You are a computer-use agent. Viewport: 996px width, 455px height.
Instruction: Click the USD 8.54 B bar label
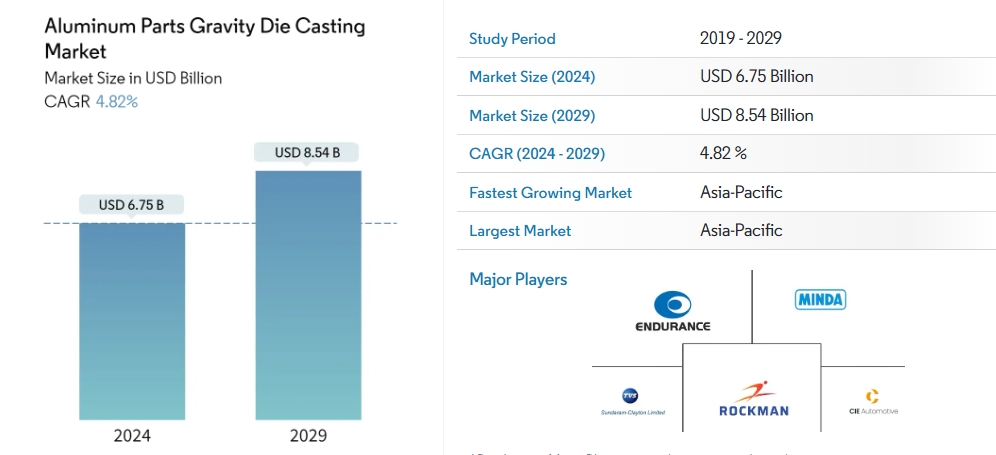click(307, 153)
